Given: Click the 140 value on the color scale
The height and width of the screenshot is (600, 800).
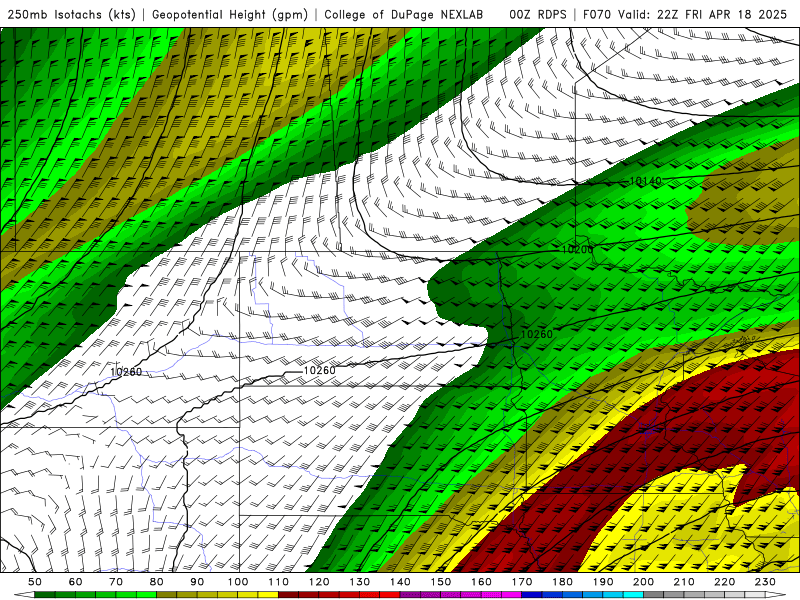Looking at the screenshot, I should (400, 582).
